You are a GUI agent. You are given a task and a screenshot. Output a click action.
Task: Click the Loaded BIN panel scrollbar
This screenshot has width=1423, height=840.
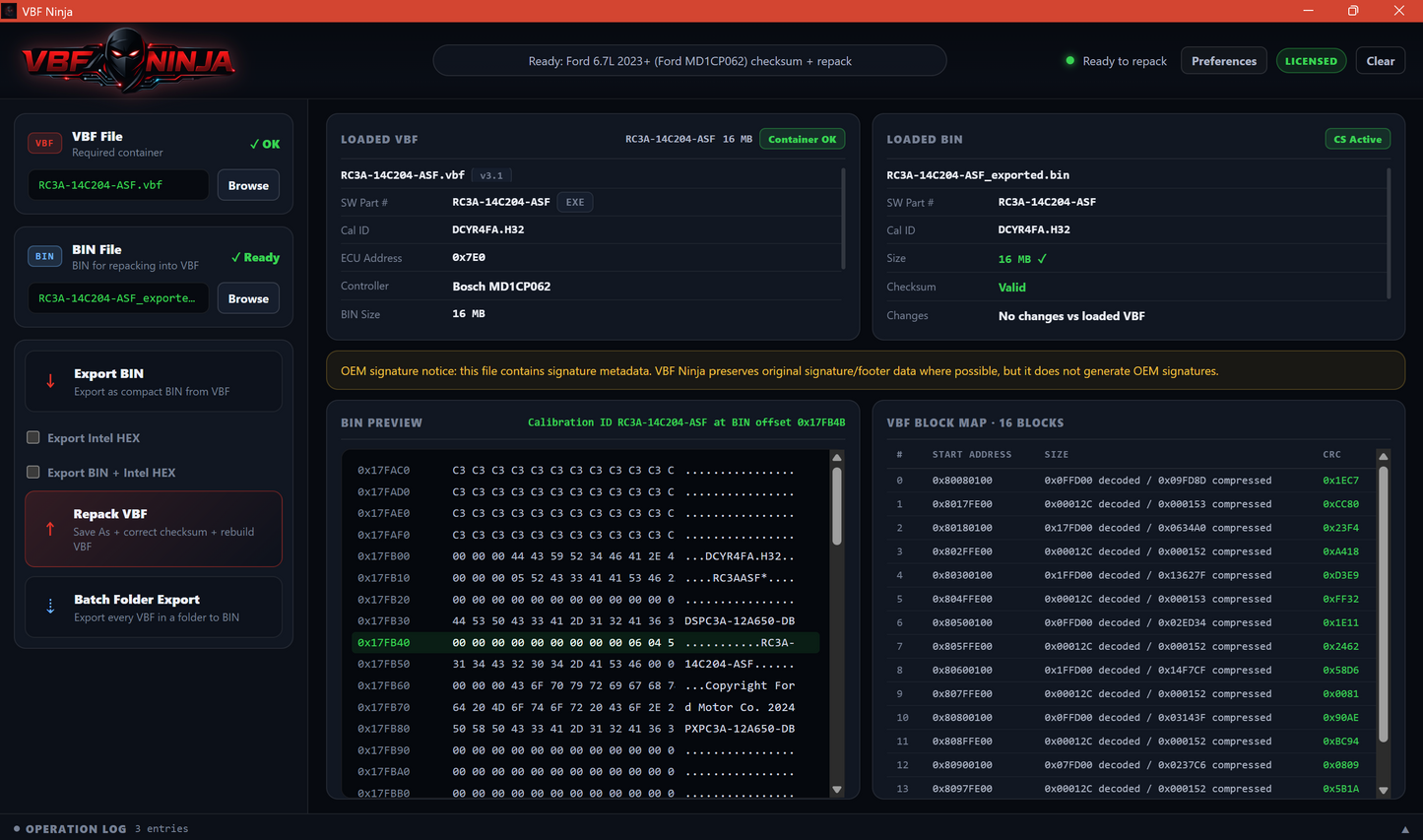(x=1389, y=232)
